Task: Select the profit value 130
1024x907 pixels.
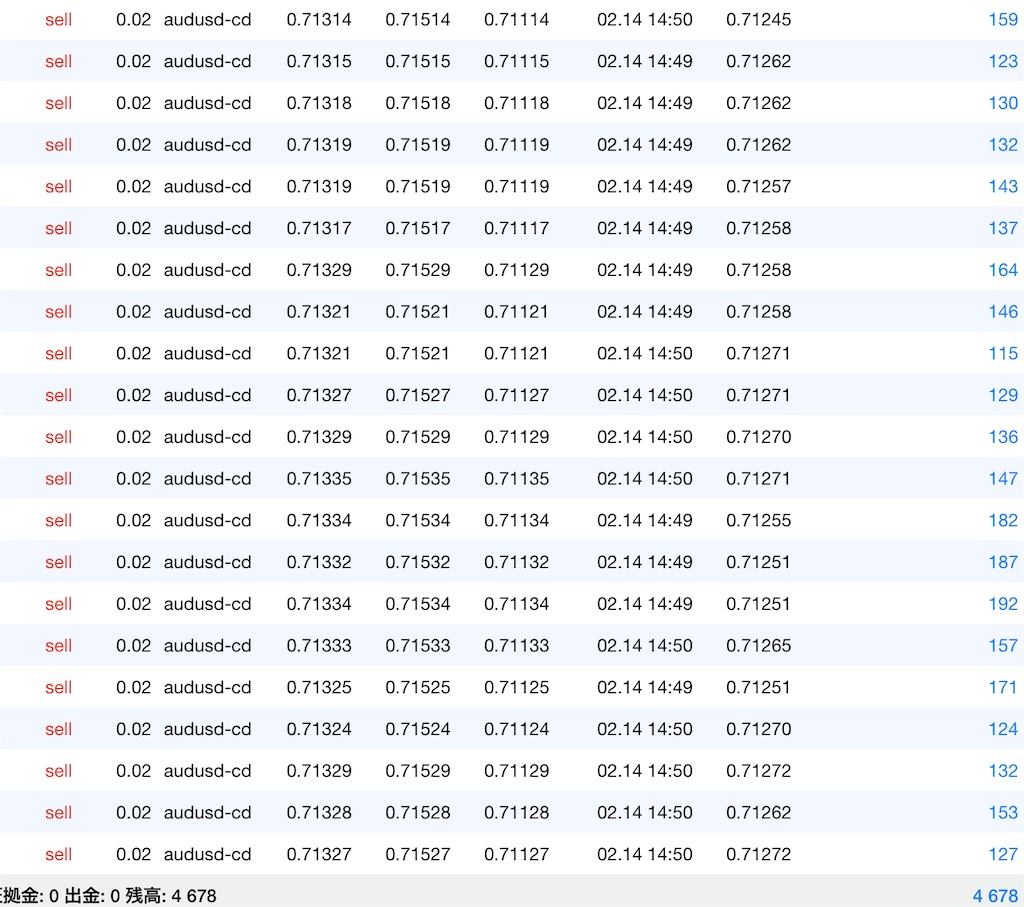Action: 1003,103
